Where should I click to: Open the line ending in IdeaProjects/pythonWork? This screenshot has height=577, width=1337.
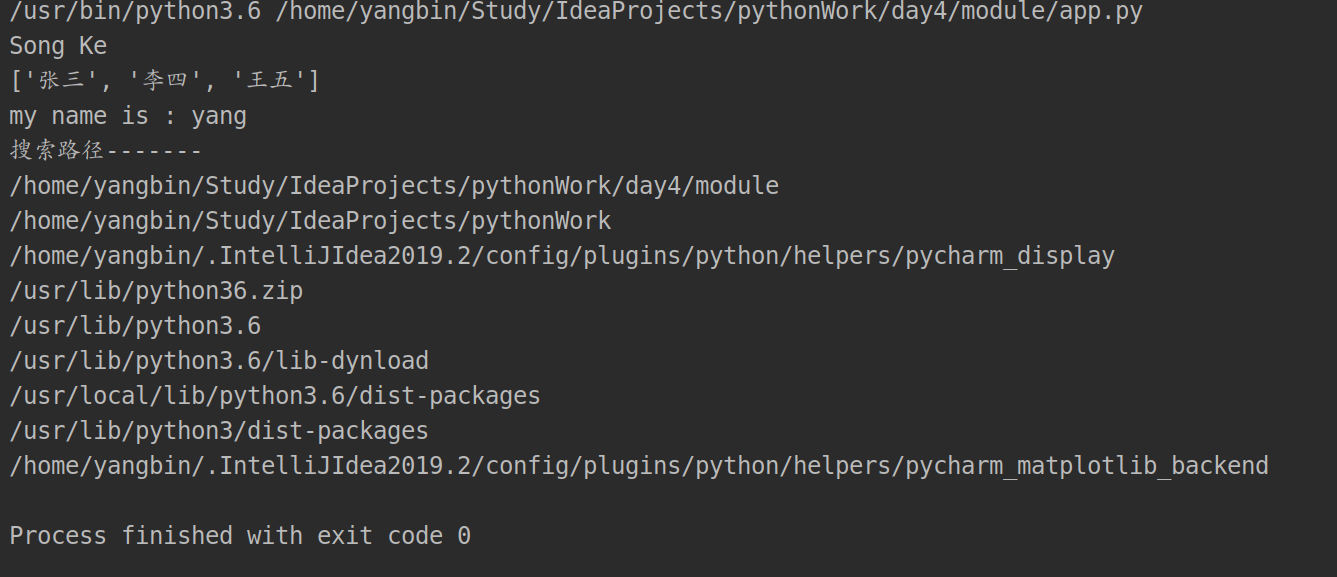(310, 221)
